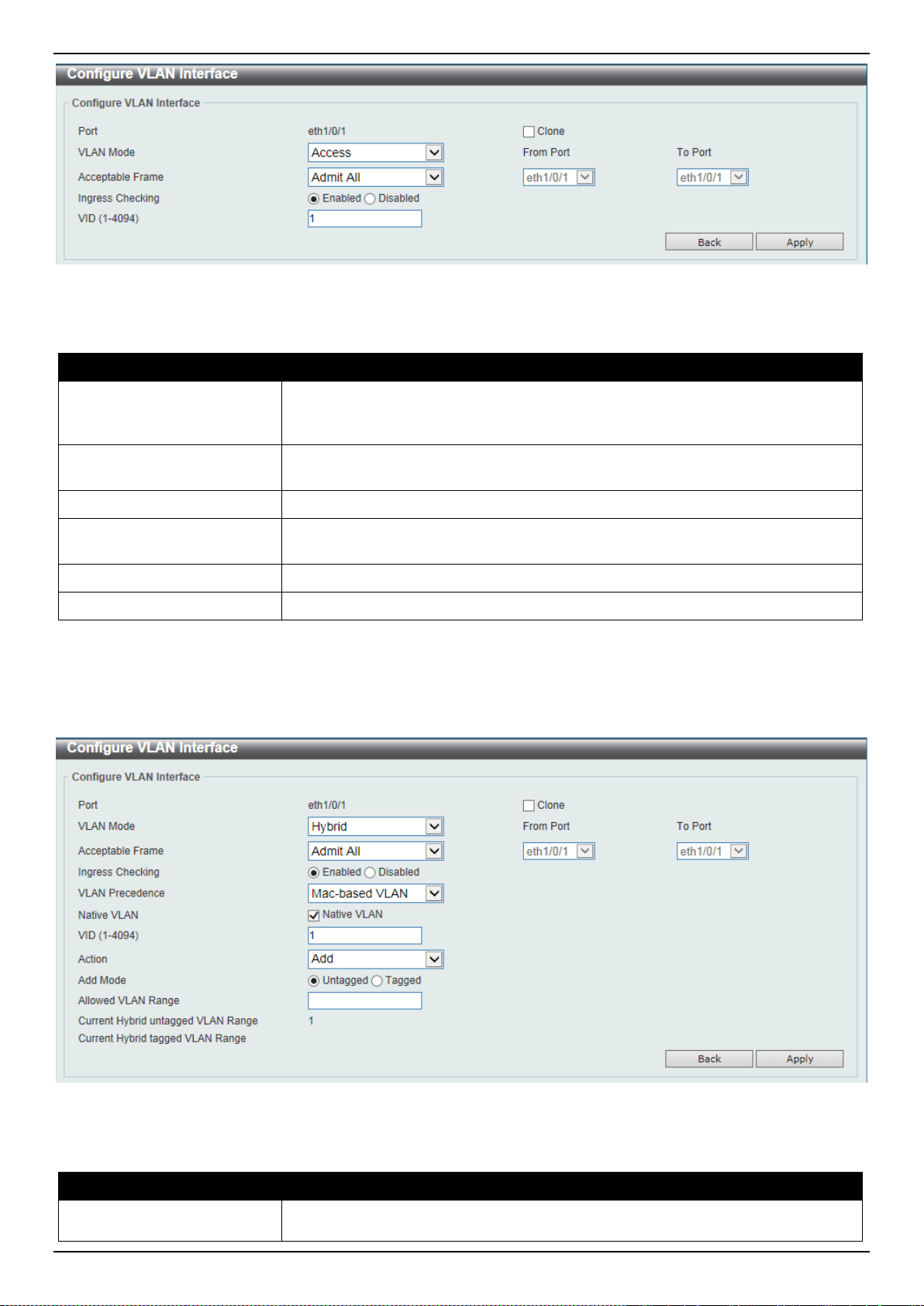Viewport: 924px width, 1306px height.
Task: Open From Port dropdown in Hybrid mode panel
Action: [x=559, y=852]
